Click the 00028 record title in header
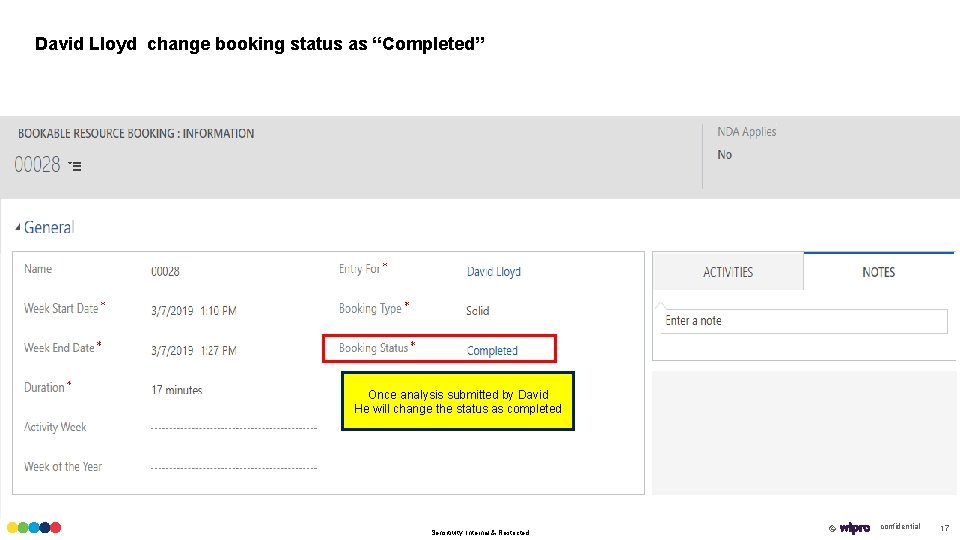This screenshot has width=960, height=540. pos(37,165)
